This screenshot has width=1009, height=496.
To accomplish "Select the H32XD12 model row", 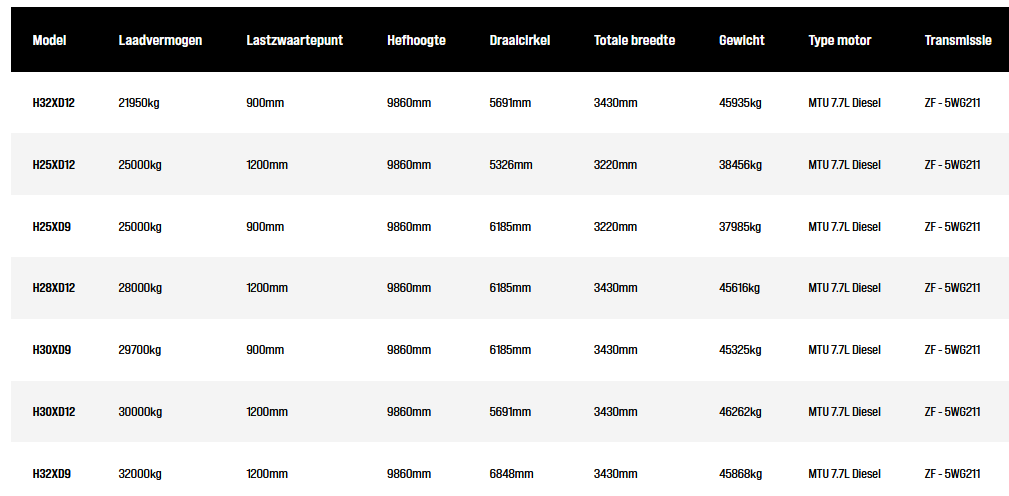I will [54, 103].
